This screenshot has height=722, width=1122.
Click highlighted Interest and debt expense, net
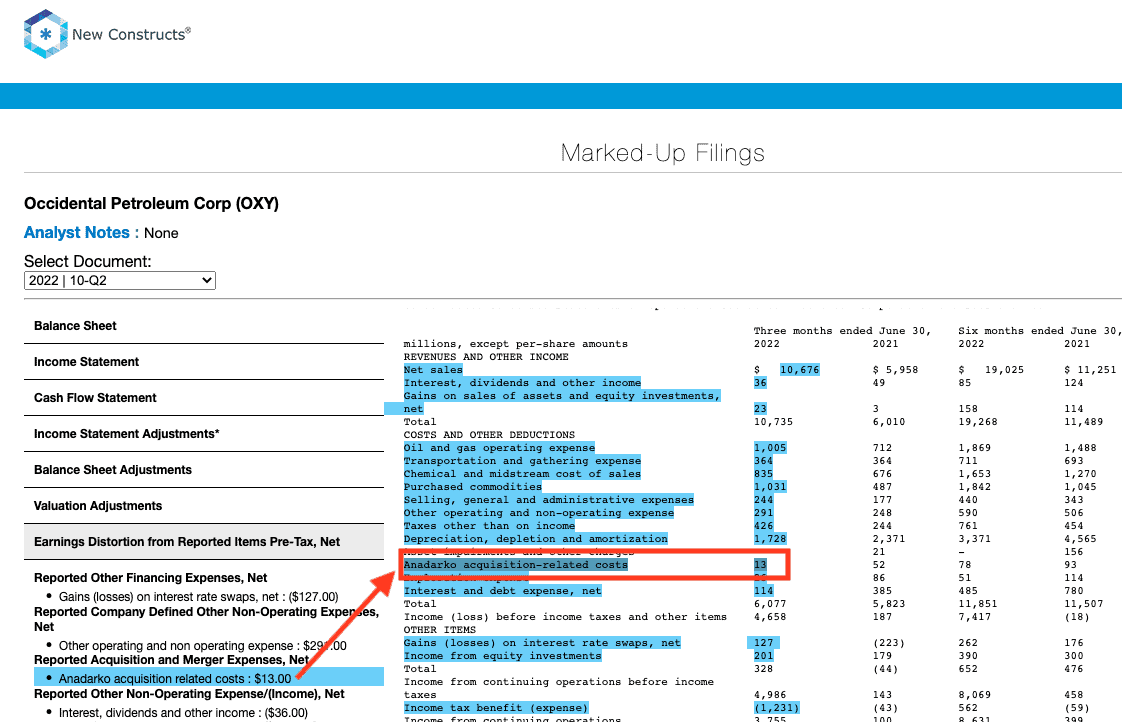(502, 591)
